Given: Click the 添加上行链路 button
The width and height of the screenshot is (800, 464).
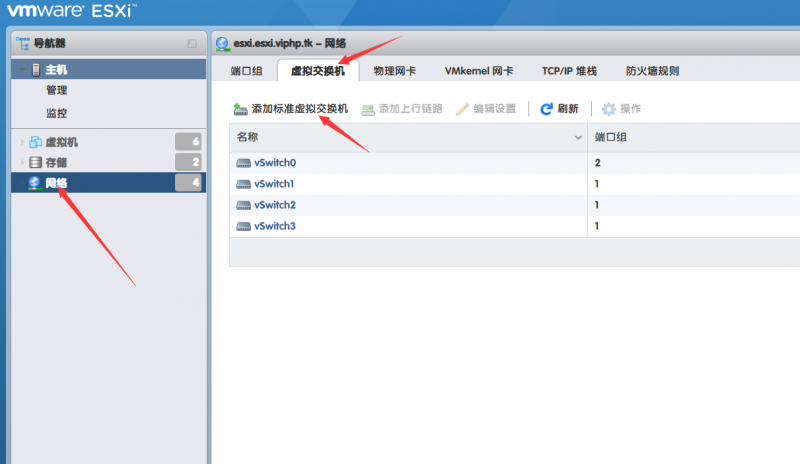Looking at the screenshot, I should pos(402,109).
